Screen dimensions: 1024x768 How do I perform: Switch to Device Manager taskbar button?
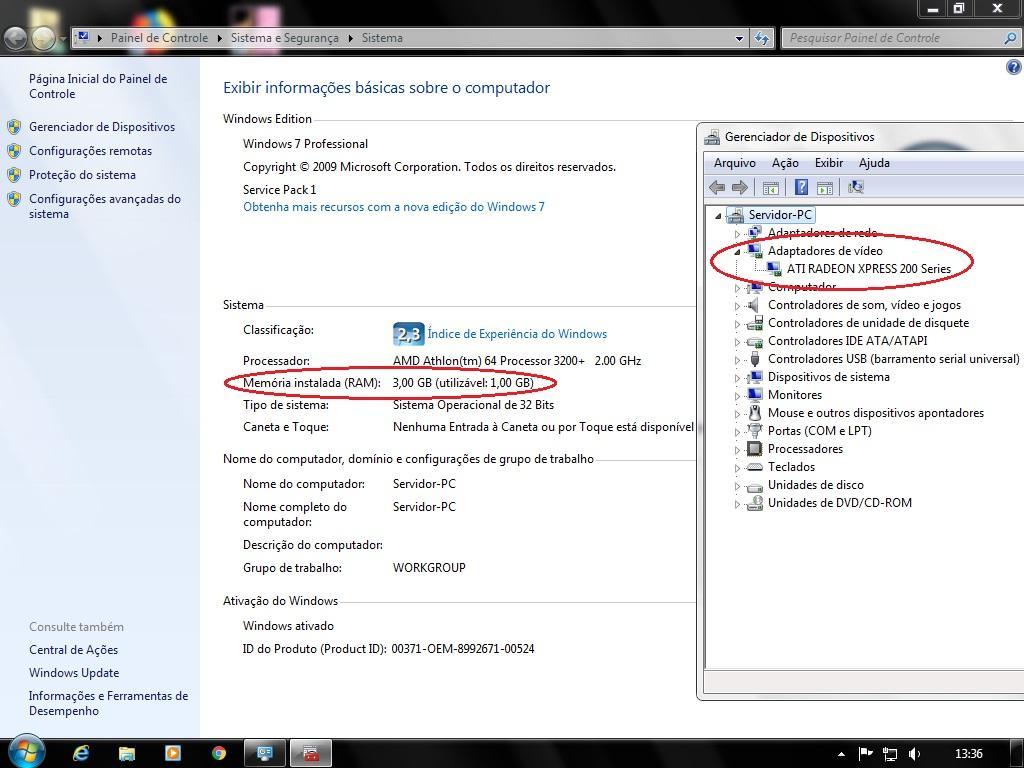click(x=311, y=754)
